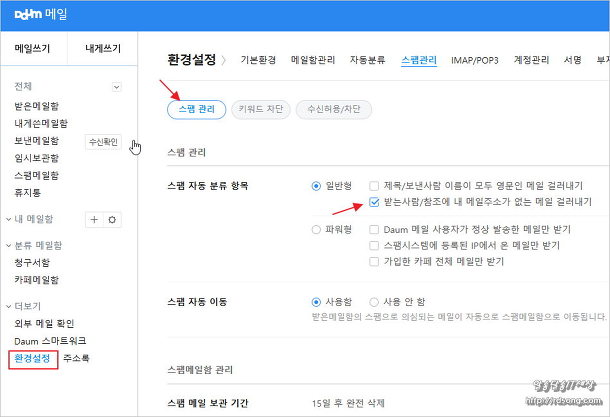Screen dimensions: 610x417
Task: Open the 스팸메일함 folder
Action: click(x=35, y=175)
